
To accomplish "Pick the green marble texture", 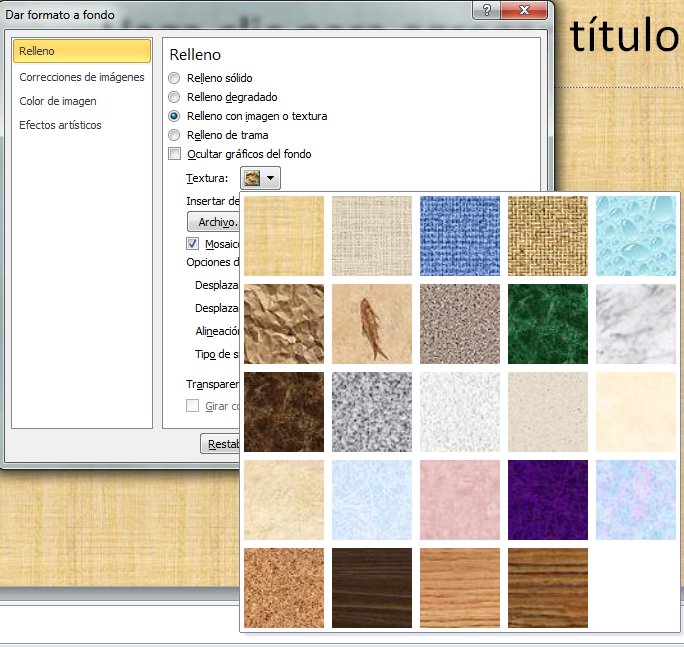I will [x=548, y=324].
